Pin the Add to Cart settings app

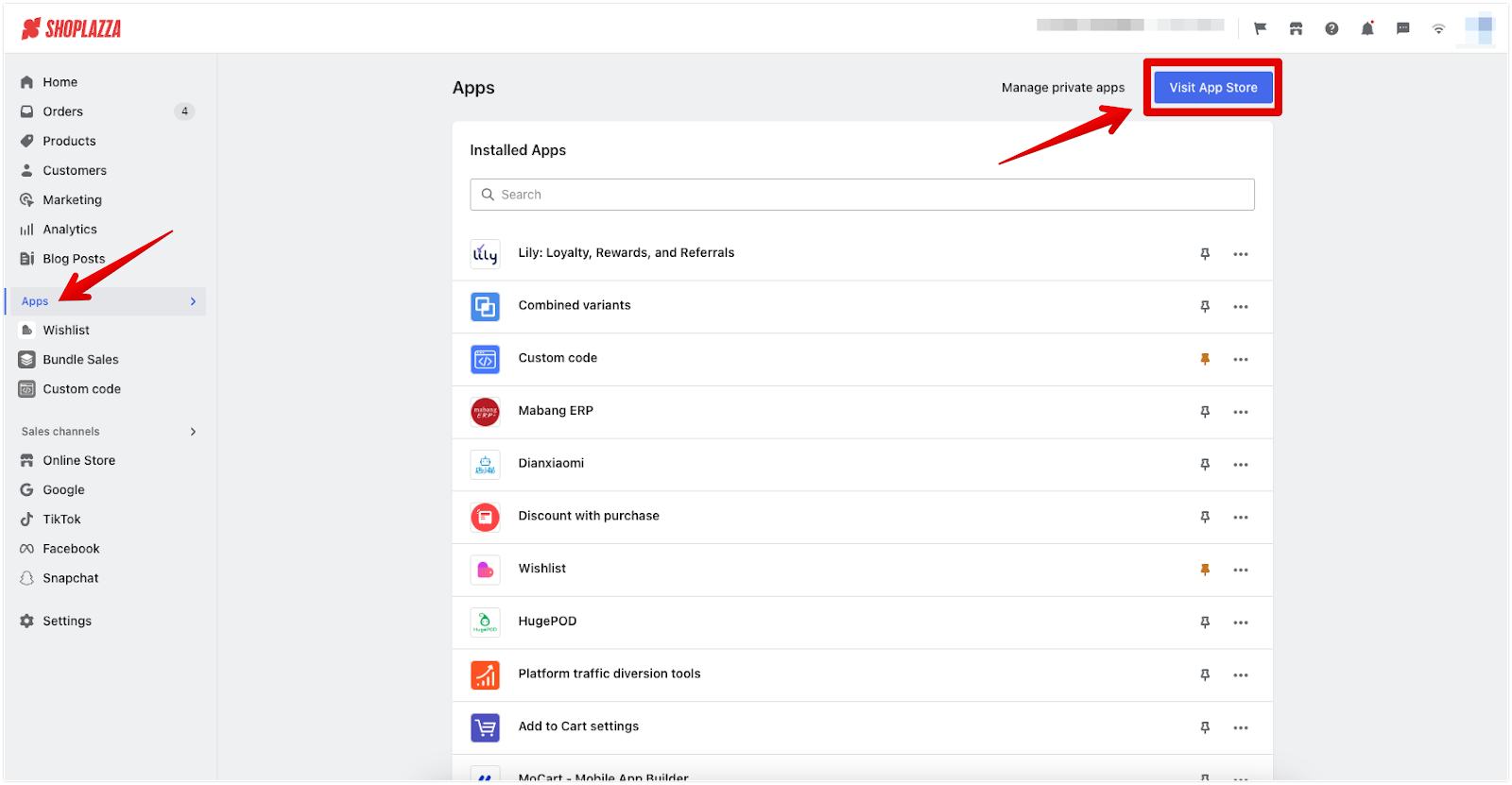1205,727
